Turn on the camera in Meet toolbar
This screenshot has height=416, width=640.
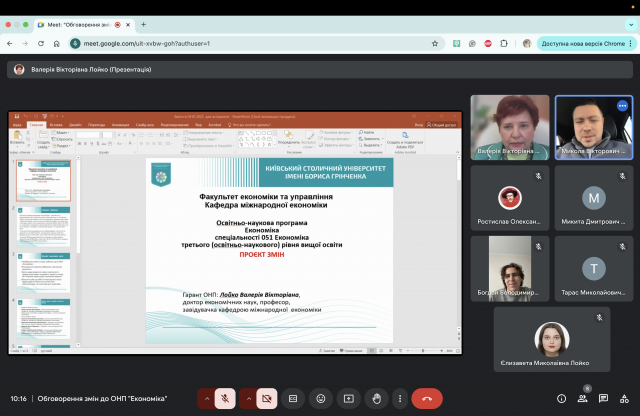point(267,398)
